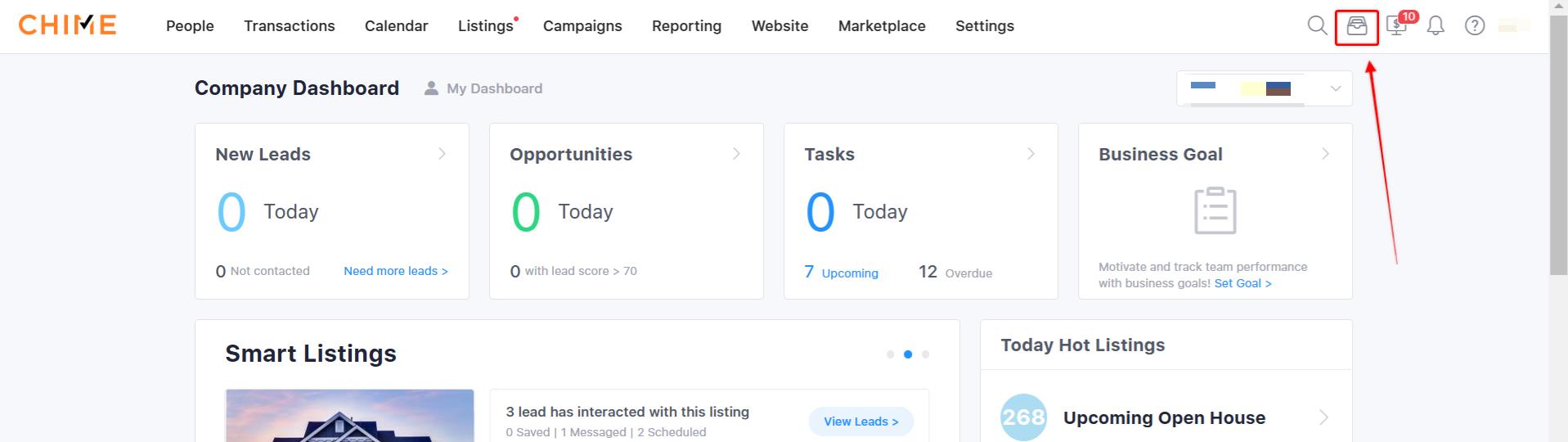Open the Smart Listings house thumbnail
The height and width of the screenshot is (442, 1568).
(x=350, y=416)
